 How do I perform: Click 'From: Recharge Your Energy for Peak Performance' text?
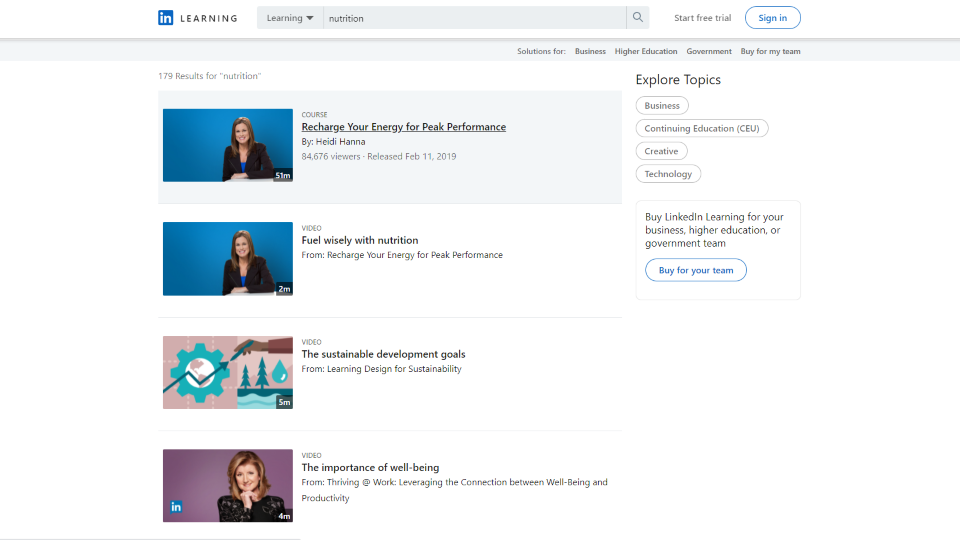[x=402, y=255]
